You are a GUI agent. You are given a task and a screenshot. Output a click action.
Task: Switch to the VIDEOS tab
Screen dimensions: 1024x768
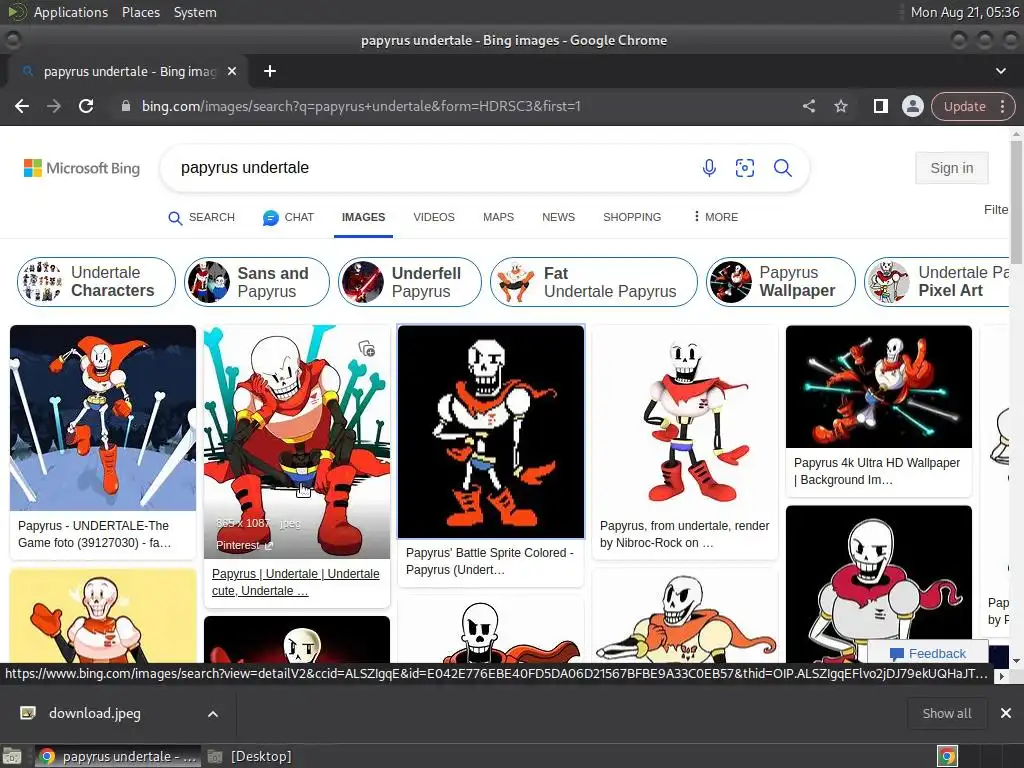point(434,217)
